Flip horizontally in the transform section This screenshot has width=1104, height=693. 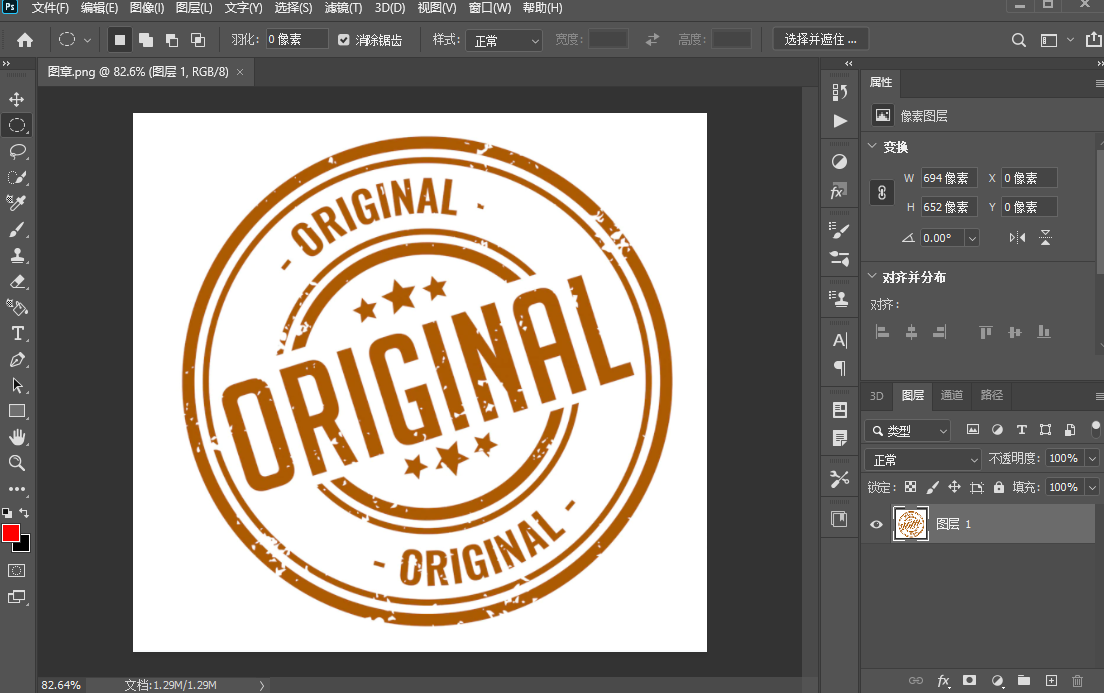click(1017, 238)
